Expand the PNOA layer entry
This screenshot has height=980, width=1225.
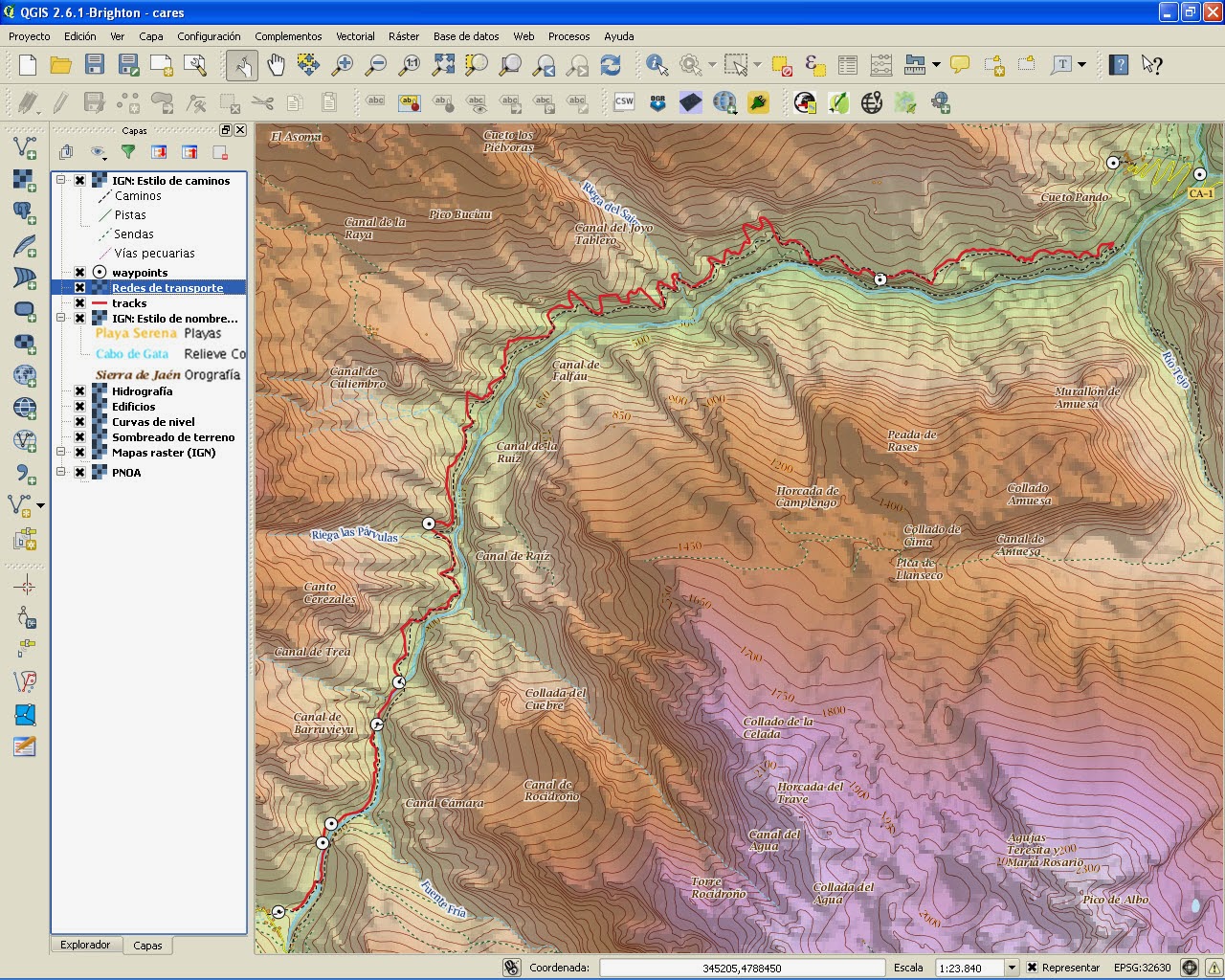(x=60, y=472)
